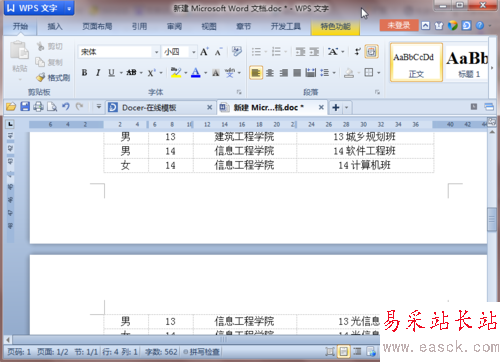Click the paragraph shading fill color icon
This screenshot has width=500, height=362.
pyautogui.click(x=349, y=72)
